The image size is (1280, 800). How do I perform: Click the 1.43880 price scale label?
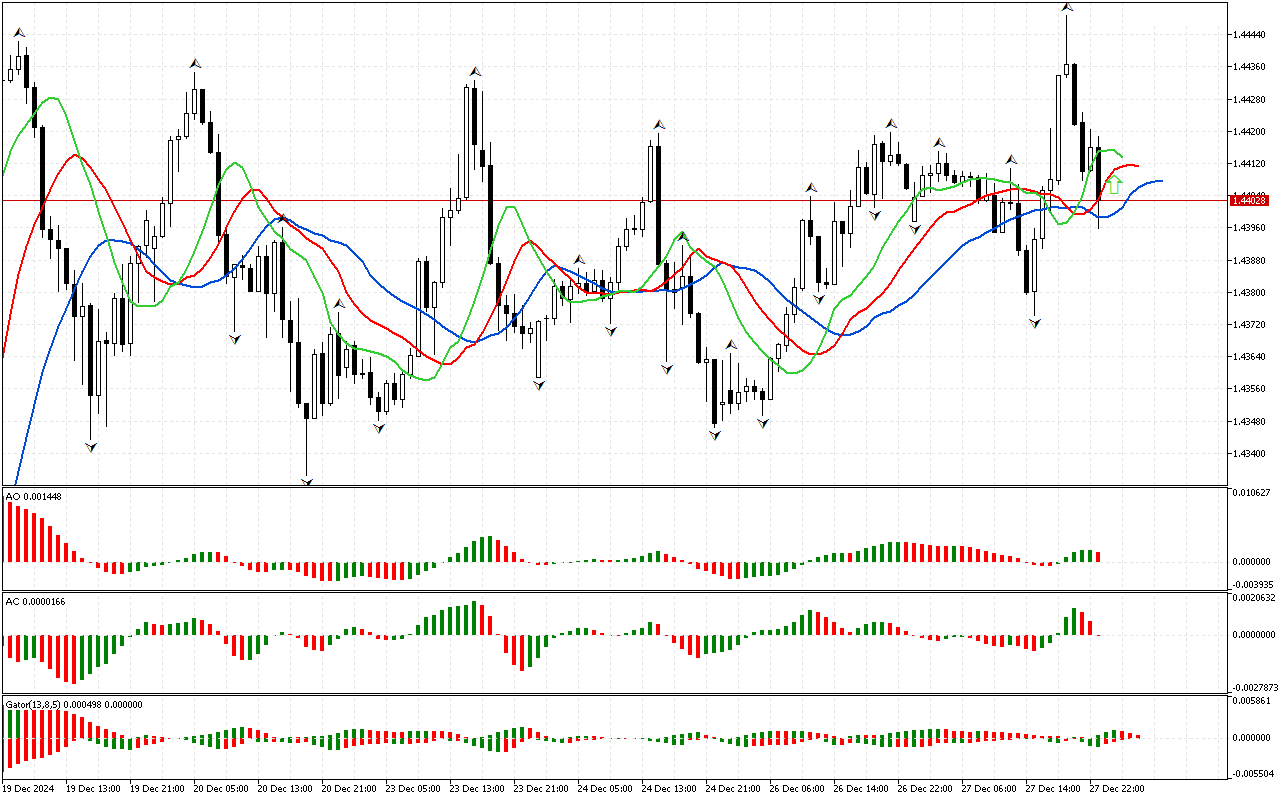click(1250, 260)
